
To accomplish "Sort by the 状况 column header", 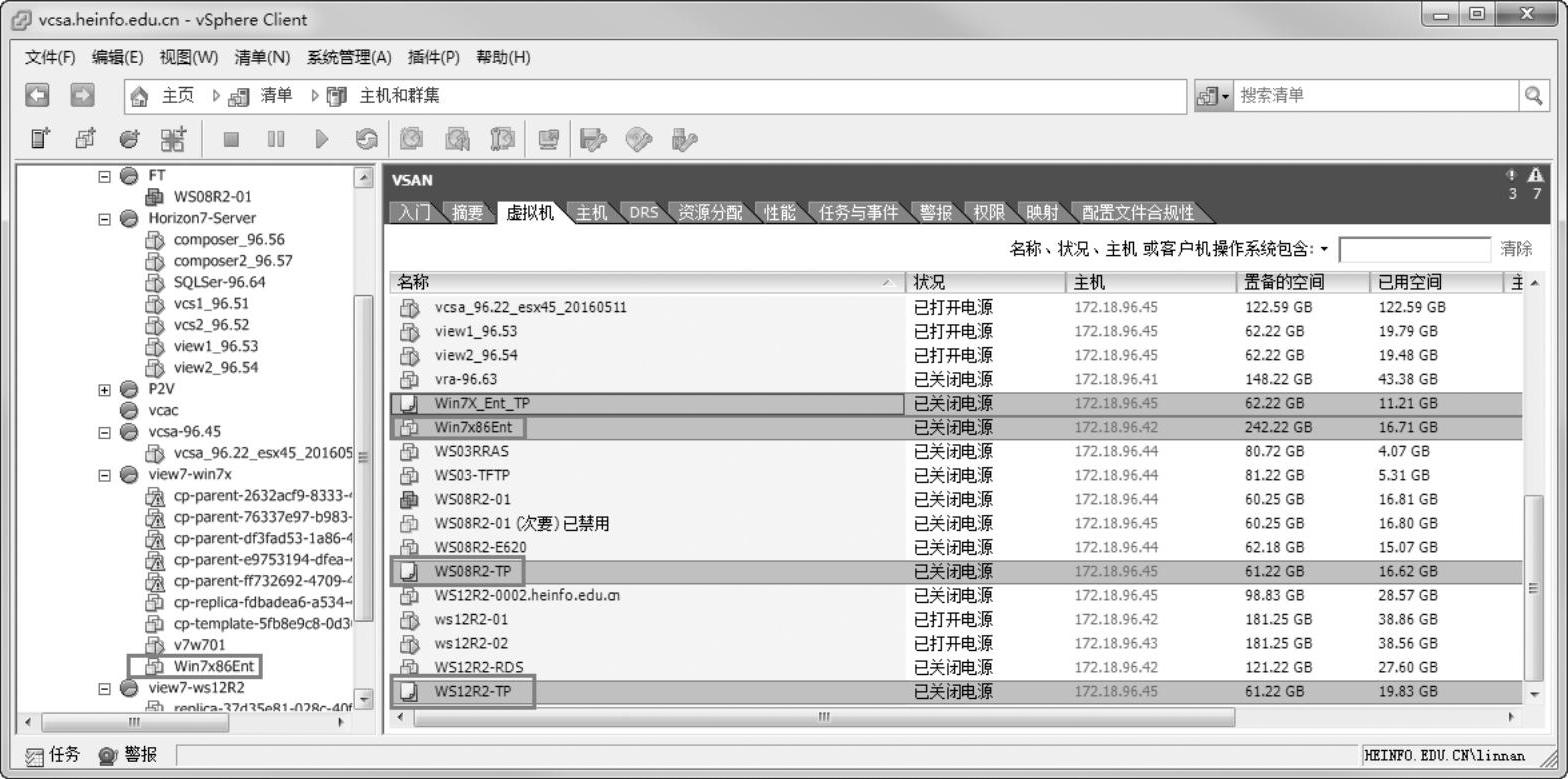I will click(x=985, y=283).
